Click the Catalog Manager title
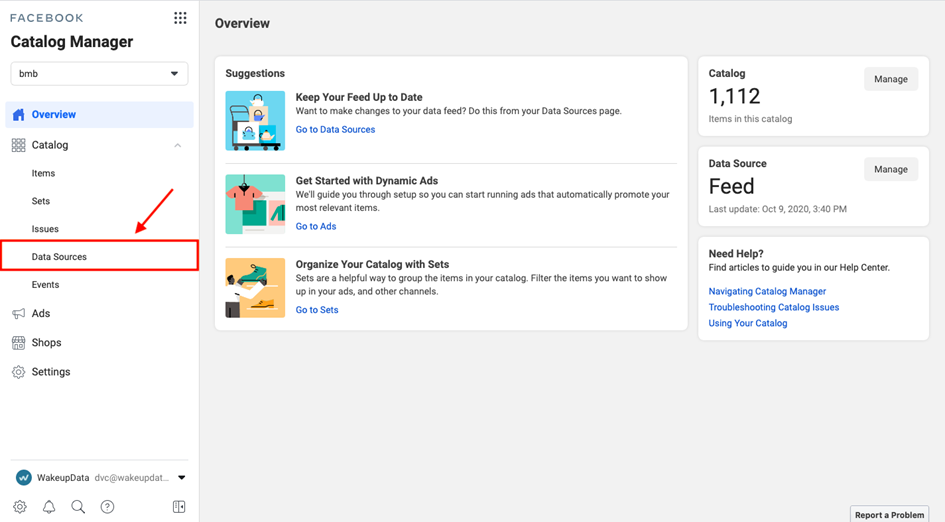 (x=72, y=42)
